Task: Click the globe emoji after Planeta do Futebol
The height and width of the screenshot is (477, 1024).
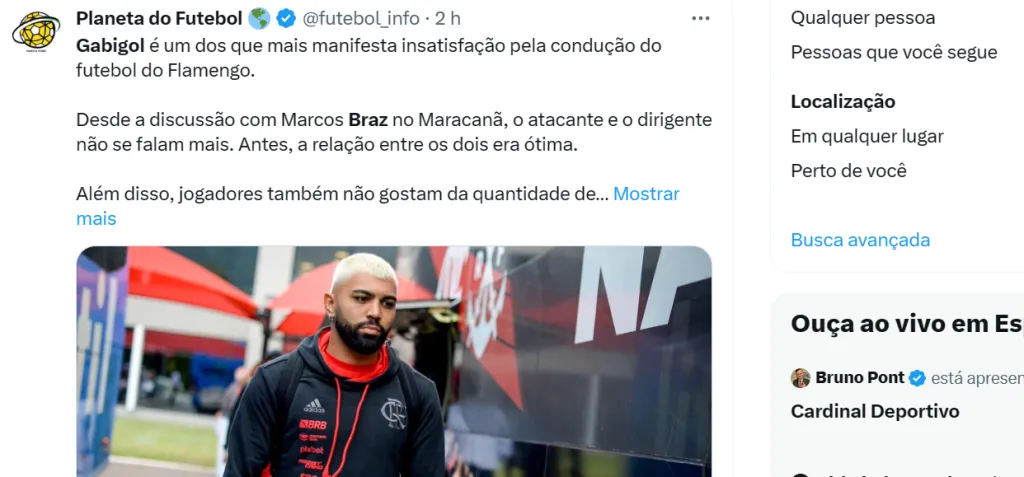Action: [x=259, y=18]
